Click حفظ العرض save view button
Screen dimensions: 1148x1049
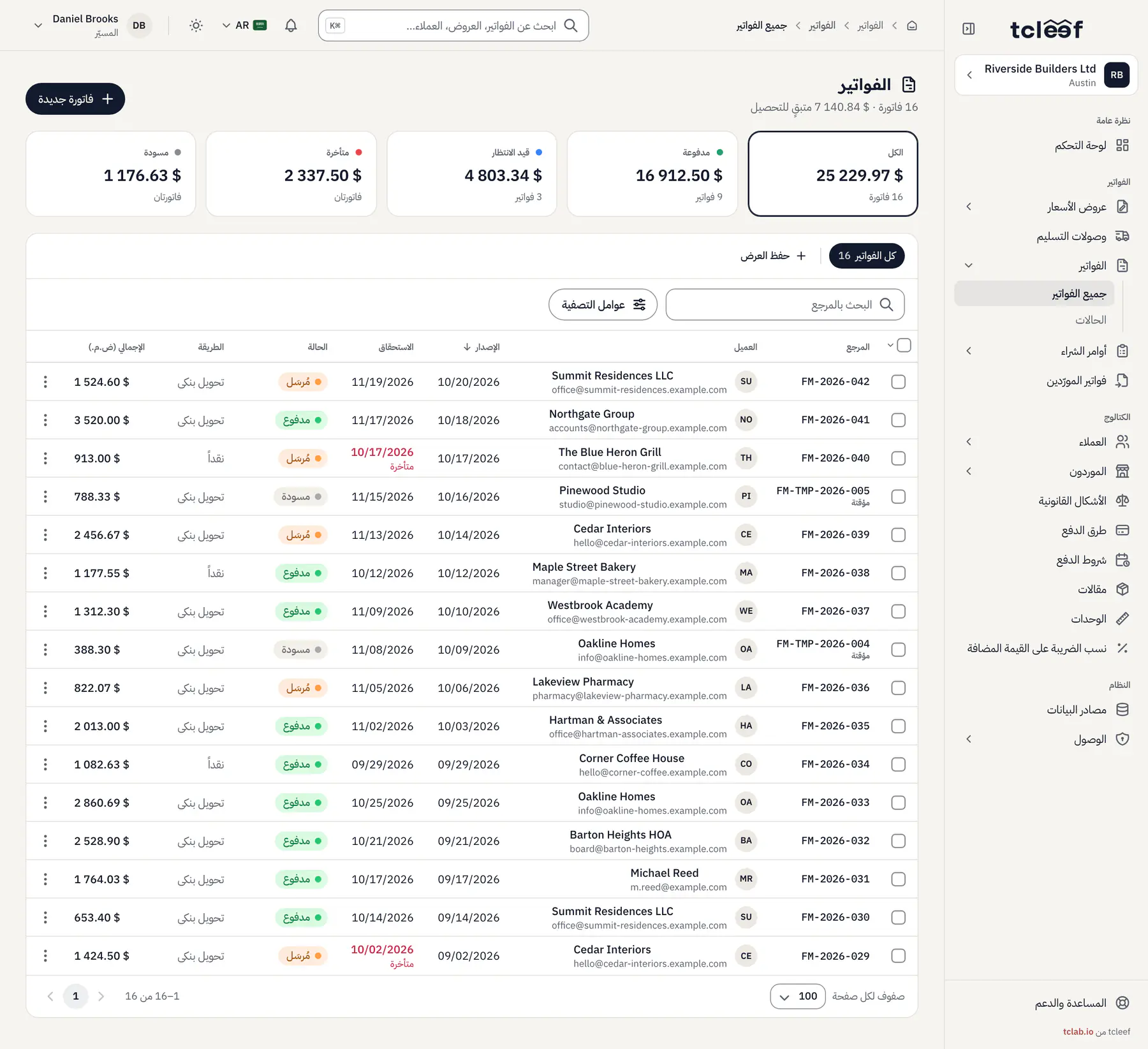(773, 256)
